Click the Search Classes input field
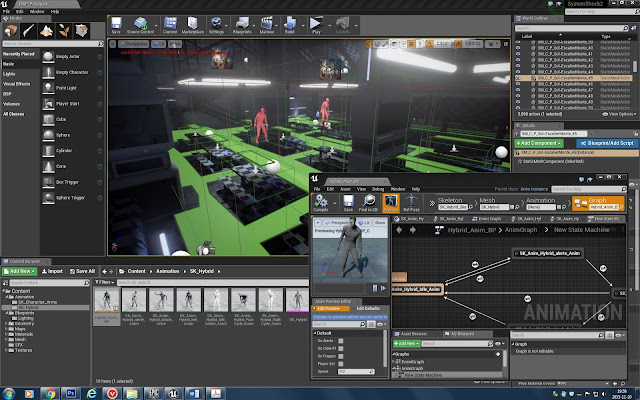Screen dimensions: 640x400 tap(53, 43)
